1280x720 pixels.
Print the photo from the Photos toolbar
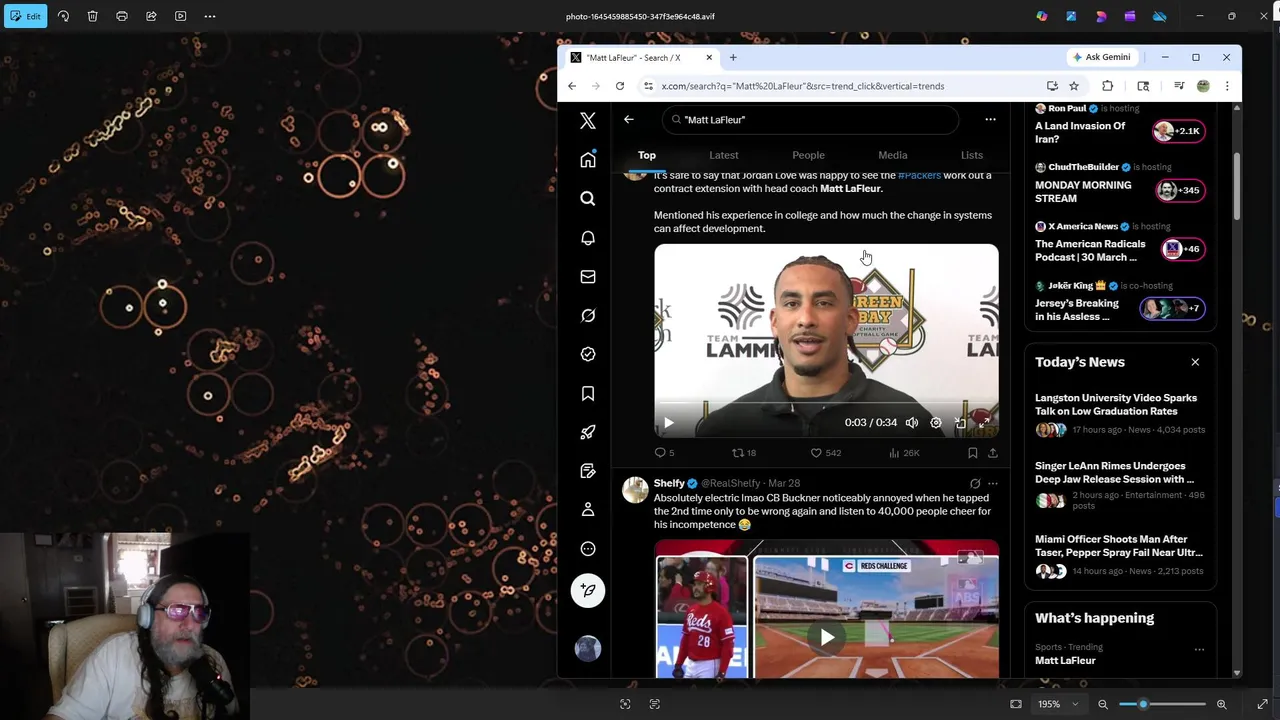pos(122,16)
